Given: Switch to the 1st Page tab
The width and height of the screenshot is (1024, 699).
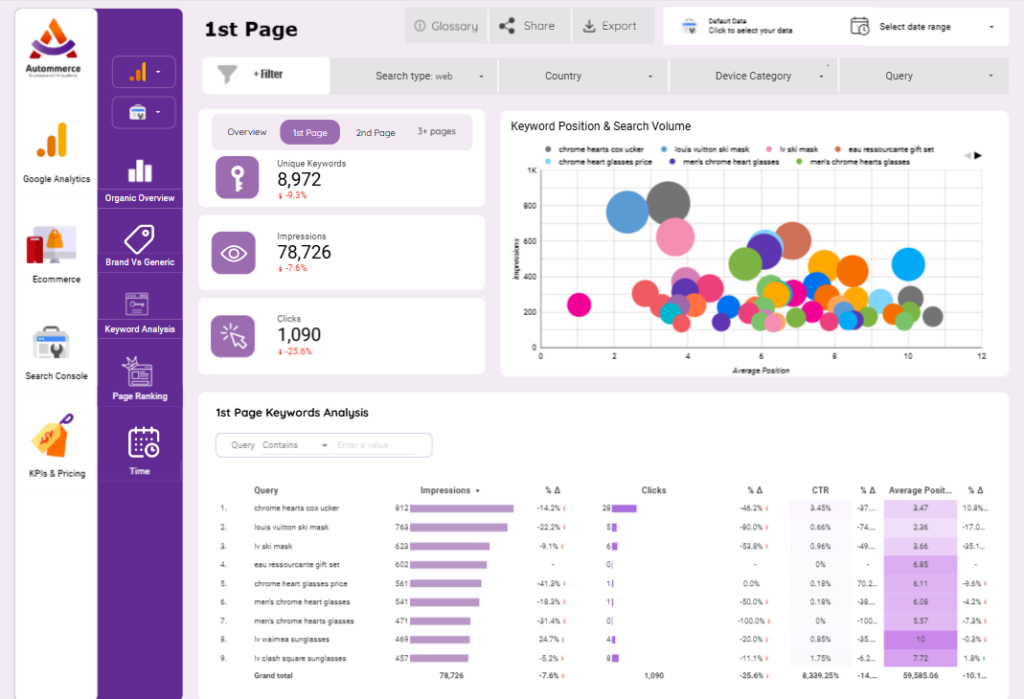Looking at the screenshot, I should point(310,133).
